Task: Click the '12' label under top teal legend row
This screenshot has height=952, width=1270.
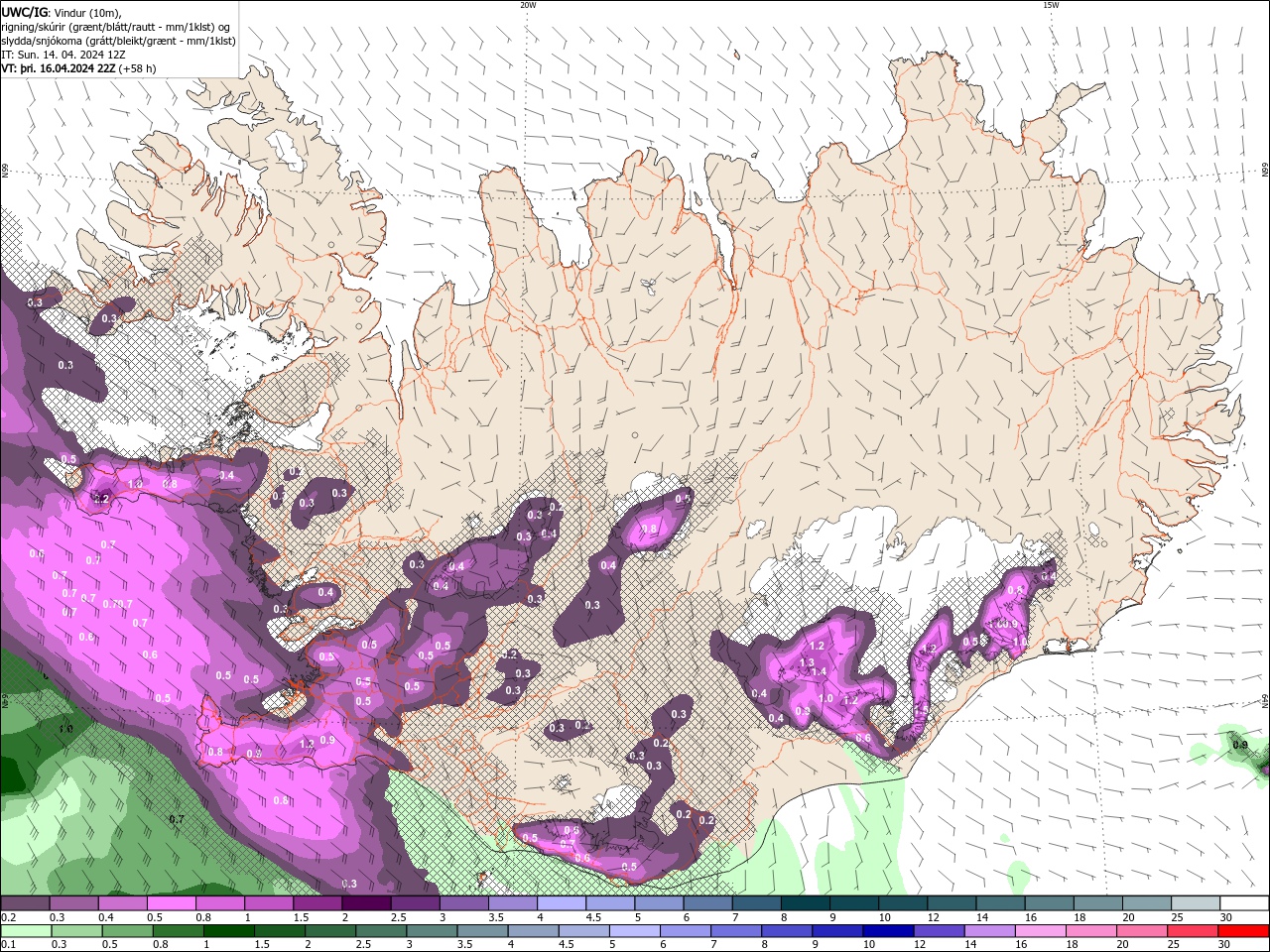Action: point(933,917)
